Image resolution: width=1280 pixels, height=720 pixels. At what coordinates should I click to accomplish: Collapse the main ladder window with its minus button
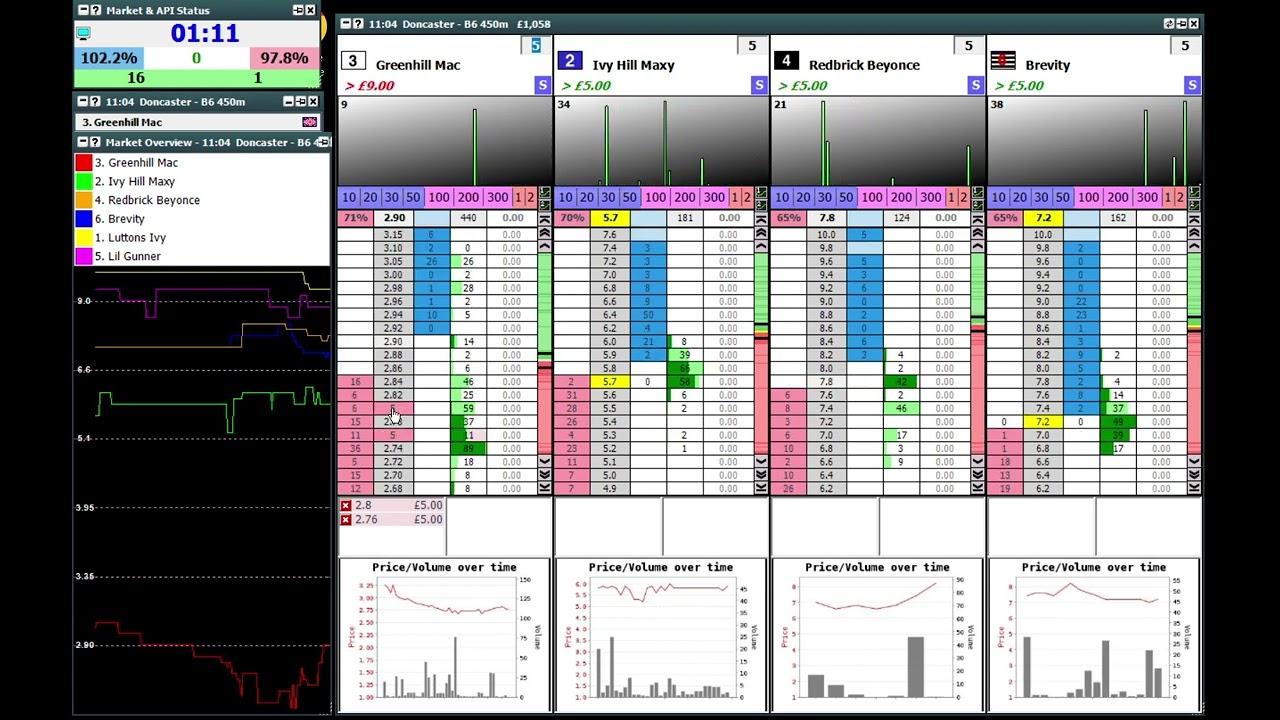346,23
